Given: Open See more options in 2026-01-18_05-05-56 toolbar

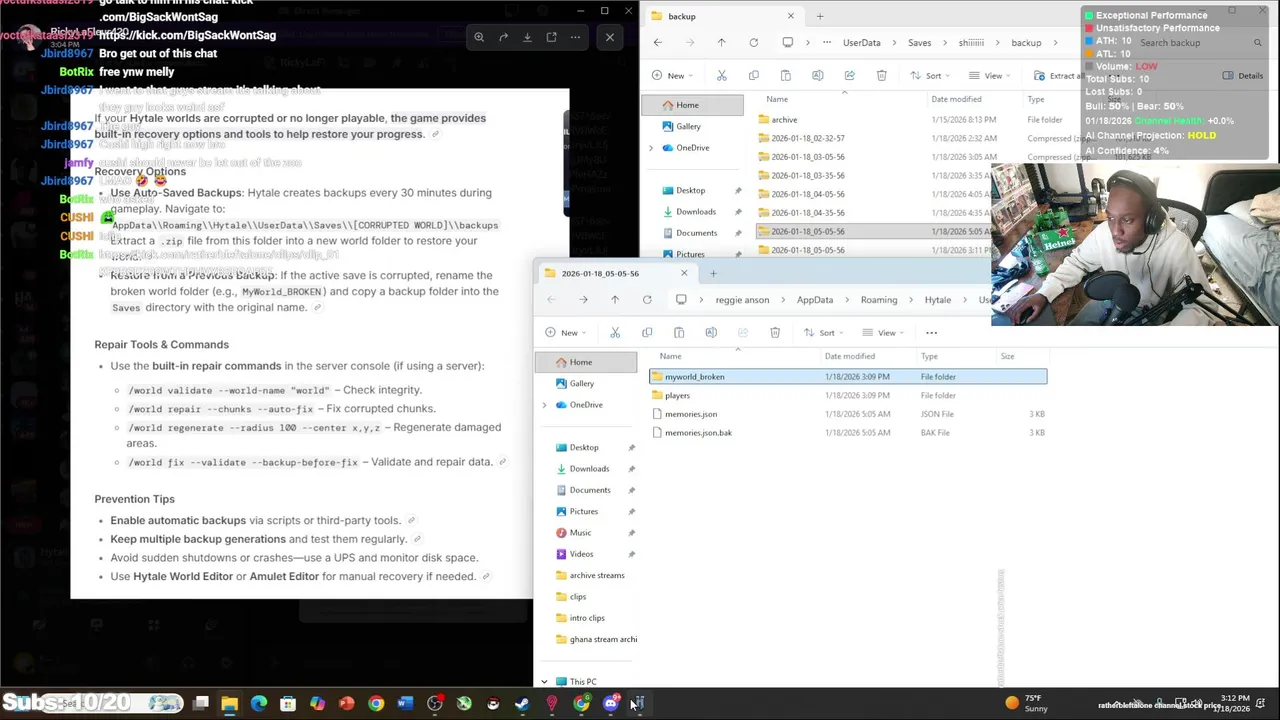Looking at the screenshot, I should [931, 332].
